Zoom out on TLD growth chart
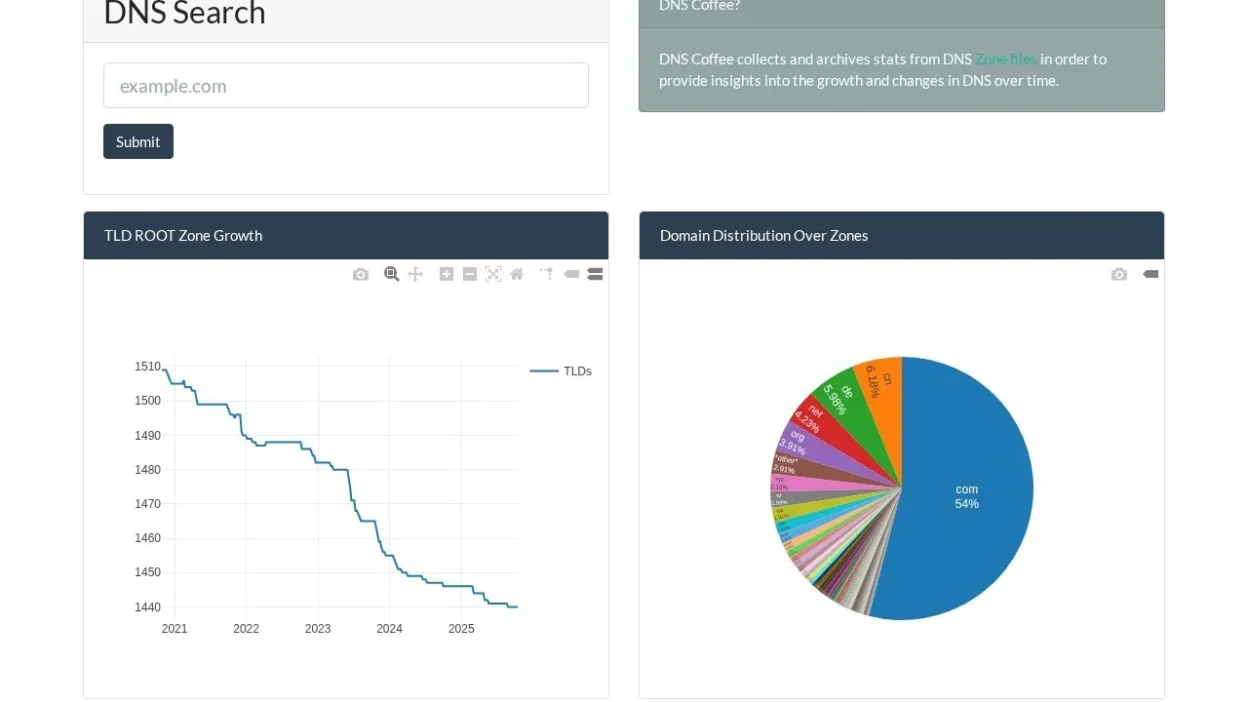The width and height of the screenshot is (1248, 702). (470, 274)
